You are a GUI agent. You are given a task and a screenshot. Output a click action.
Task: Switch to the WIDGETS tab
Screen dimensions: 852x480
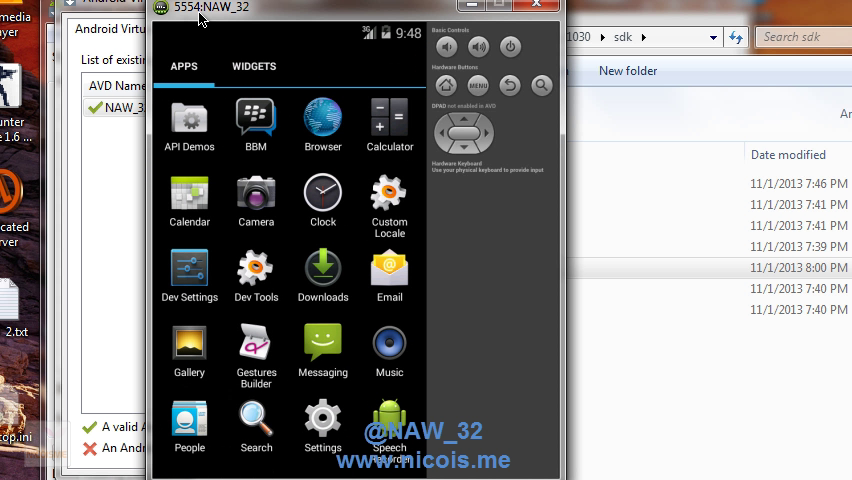point(254,66)
